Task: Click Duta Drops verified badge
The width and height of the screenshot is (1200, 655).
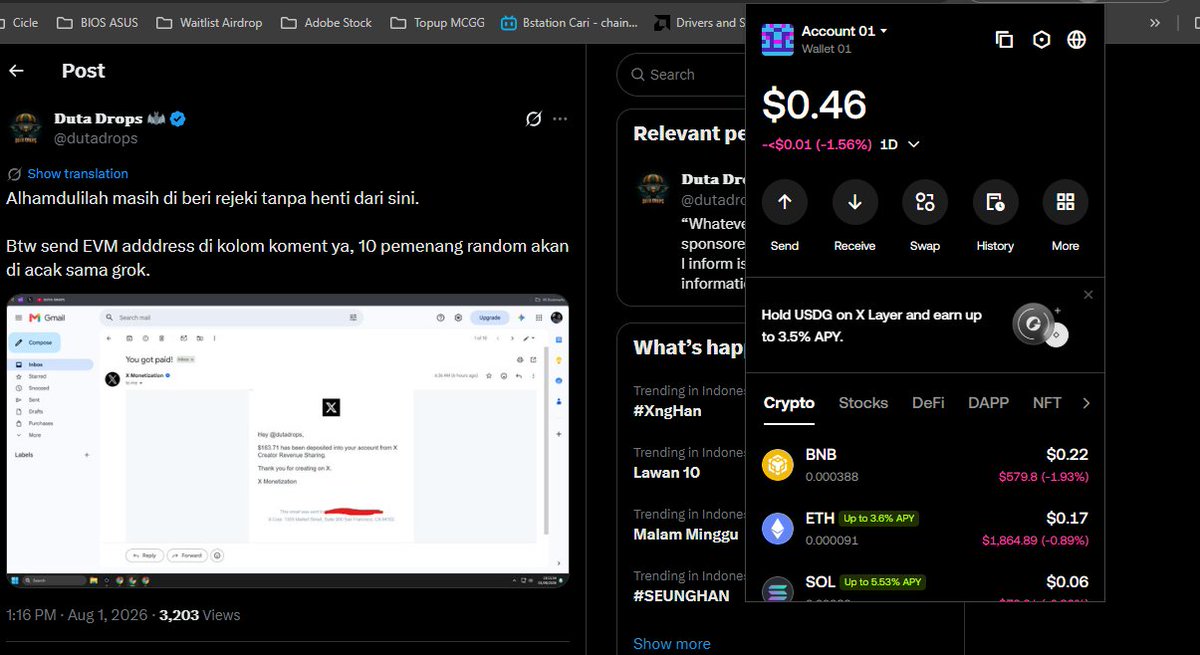Action: pyautogui.click(x=177, y=119)
